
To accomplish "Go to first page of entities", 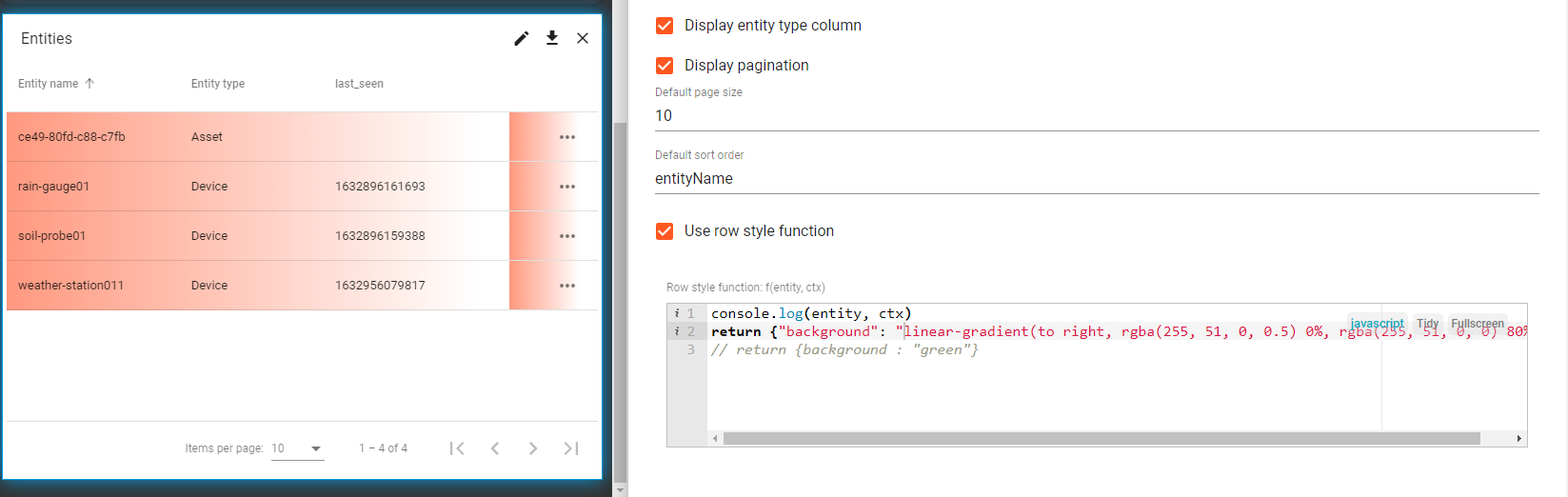I will point(457,448).
